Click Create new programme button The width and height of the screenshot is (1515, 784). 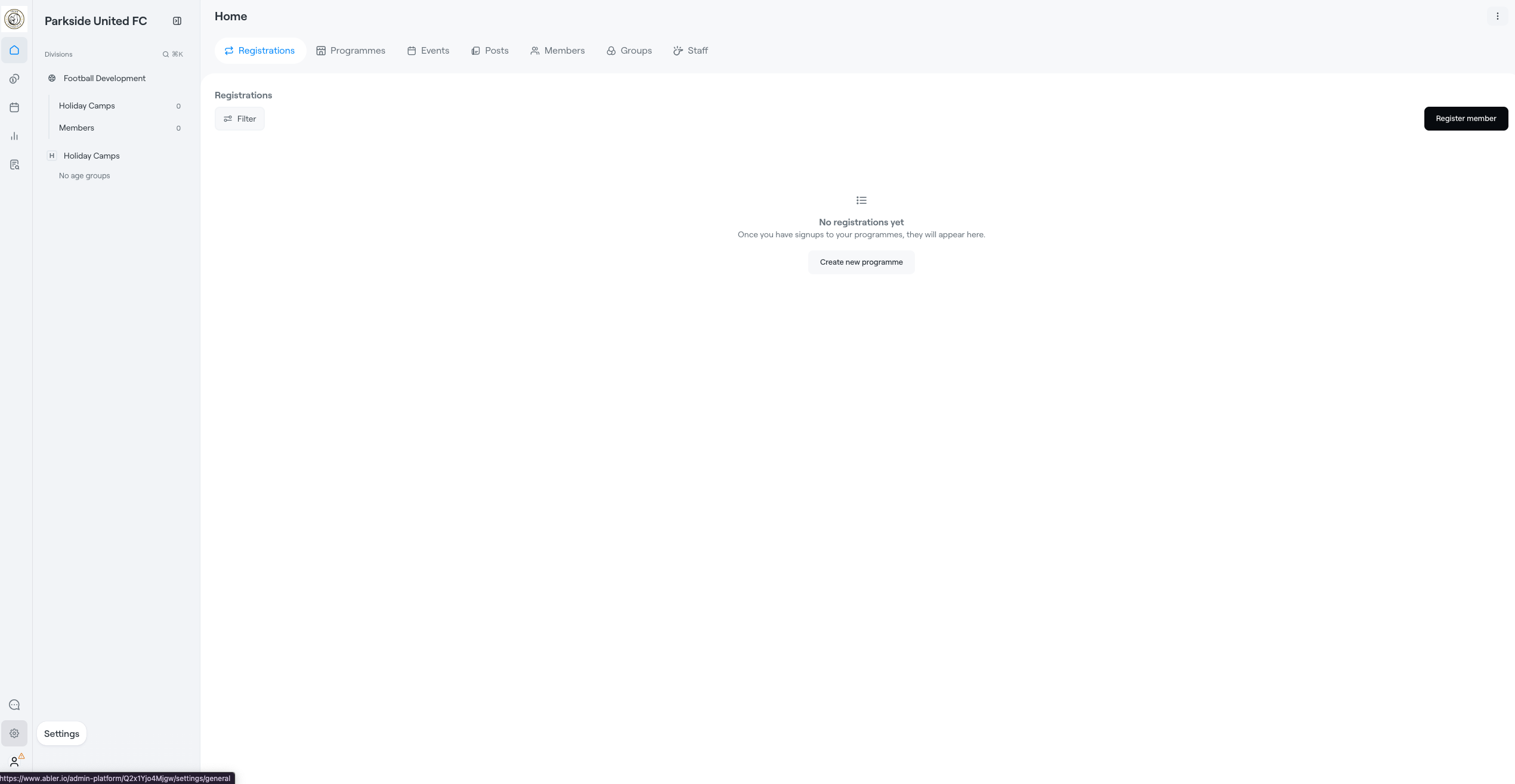pos(861,262)
